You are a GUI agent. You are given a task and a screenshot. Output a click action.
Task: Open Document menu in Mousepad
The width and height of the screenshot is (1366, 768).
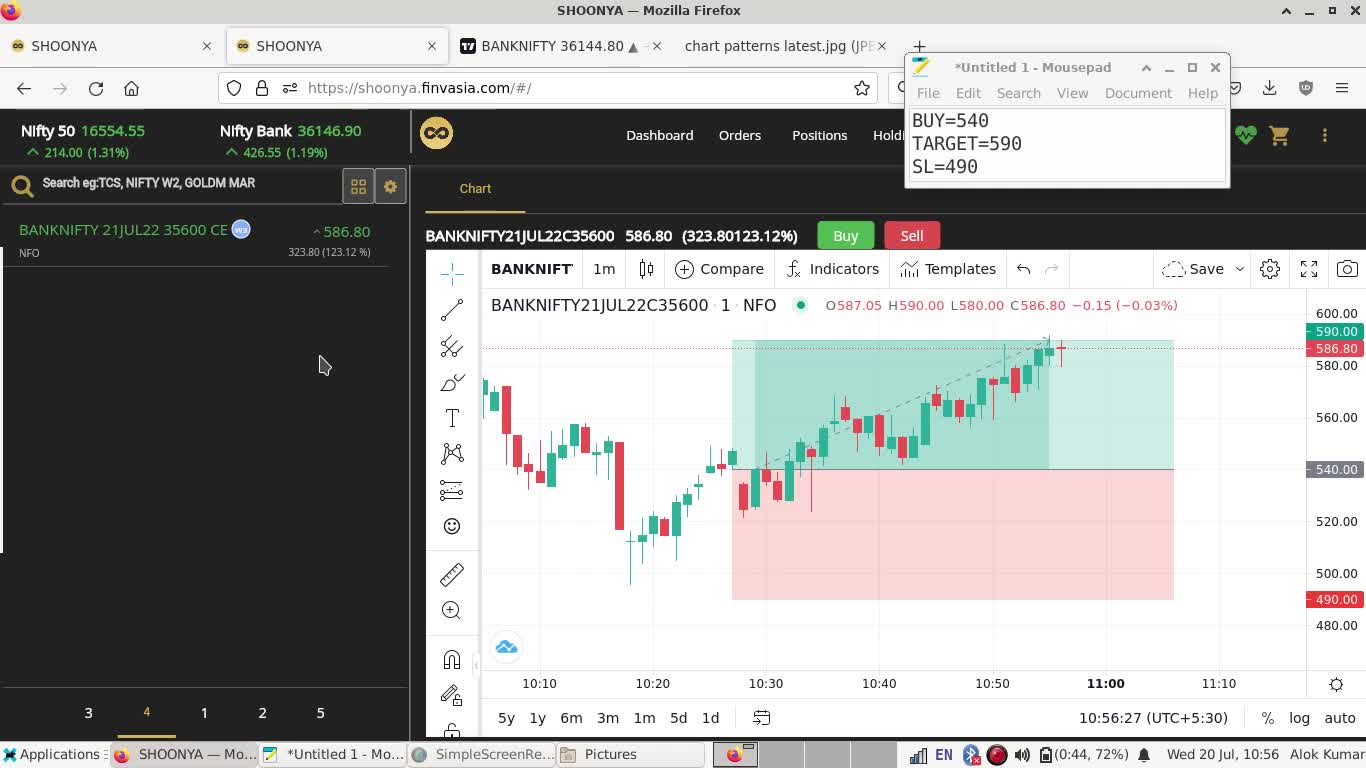pos(1138,93)
